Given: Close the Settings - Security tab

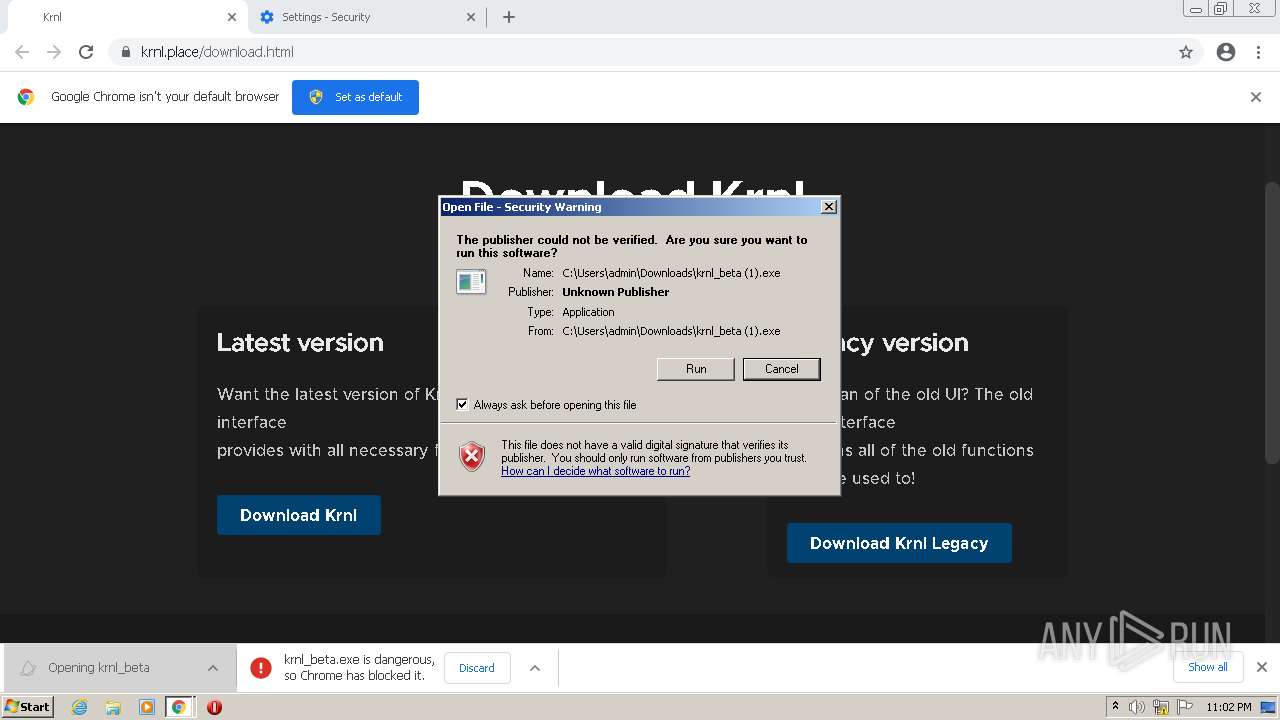Looking at the screenshot, I should (472, 17).
